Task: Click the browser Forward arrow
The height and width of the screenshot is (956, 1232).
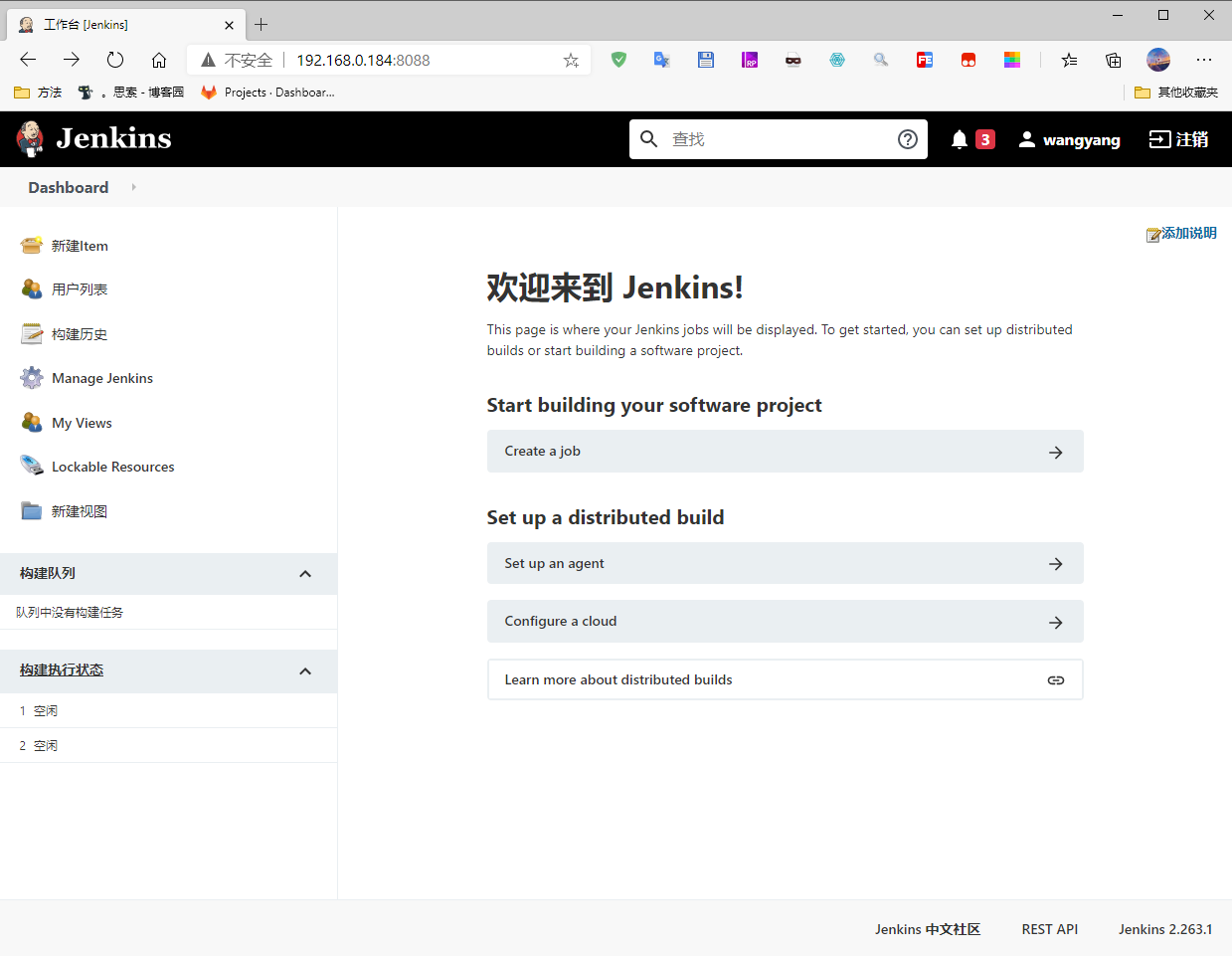Action: (x=72, y=60)
